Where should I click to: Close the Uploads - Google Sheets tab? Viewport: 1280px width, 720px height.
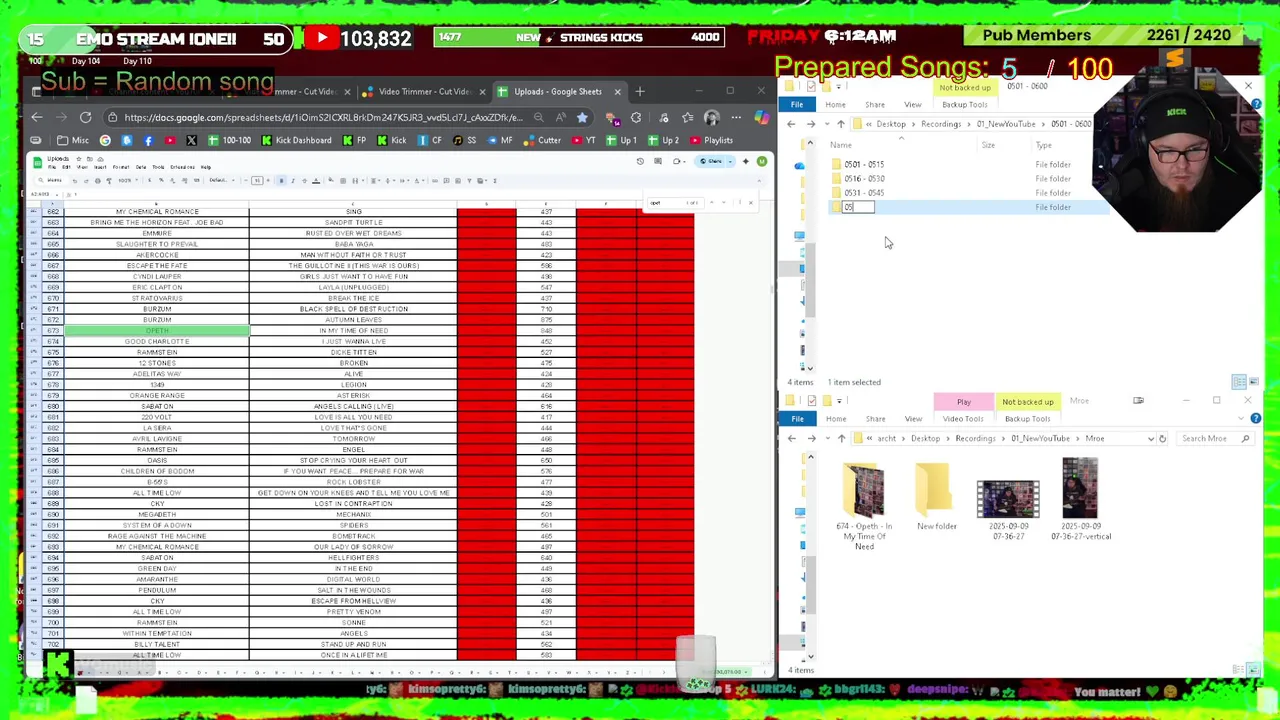click(x=617, y=91)
